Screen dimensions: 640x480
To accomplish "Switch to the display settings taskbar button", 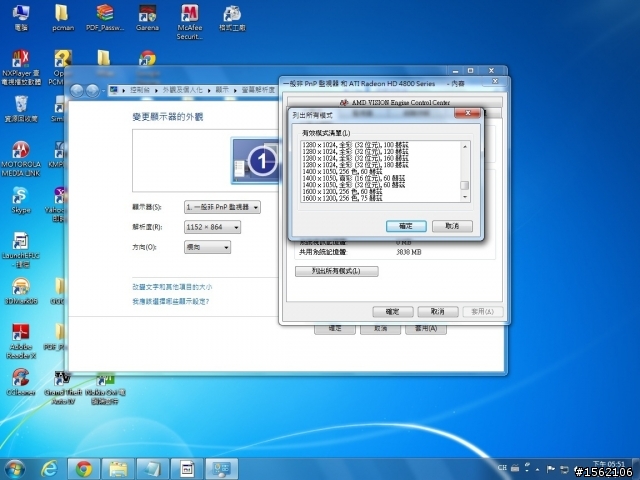I will point(221,469).
